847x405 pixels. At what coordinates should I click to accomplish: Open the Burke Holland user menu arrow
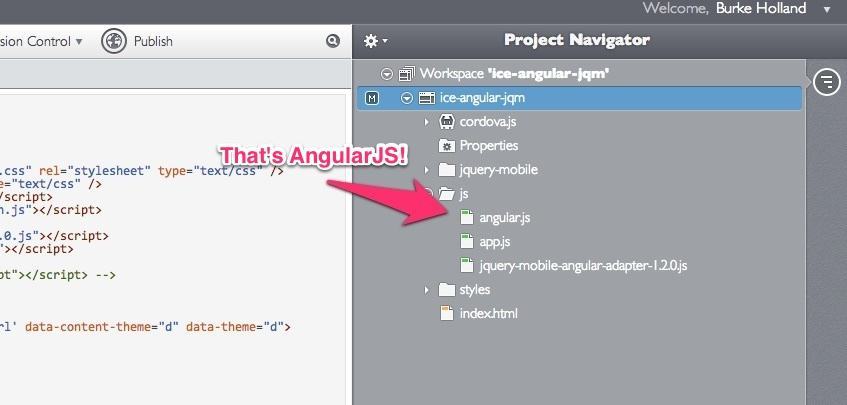(827, 9)
